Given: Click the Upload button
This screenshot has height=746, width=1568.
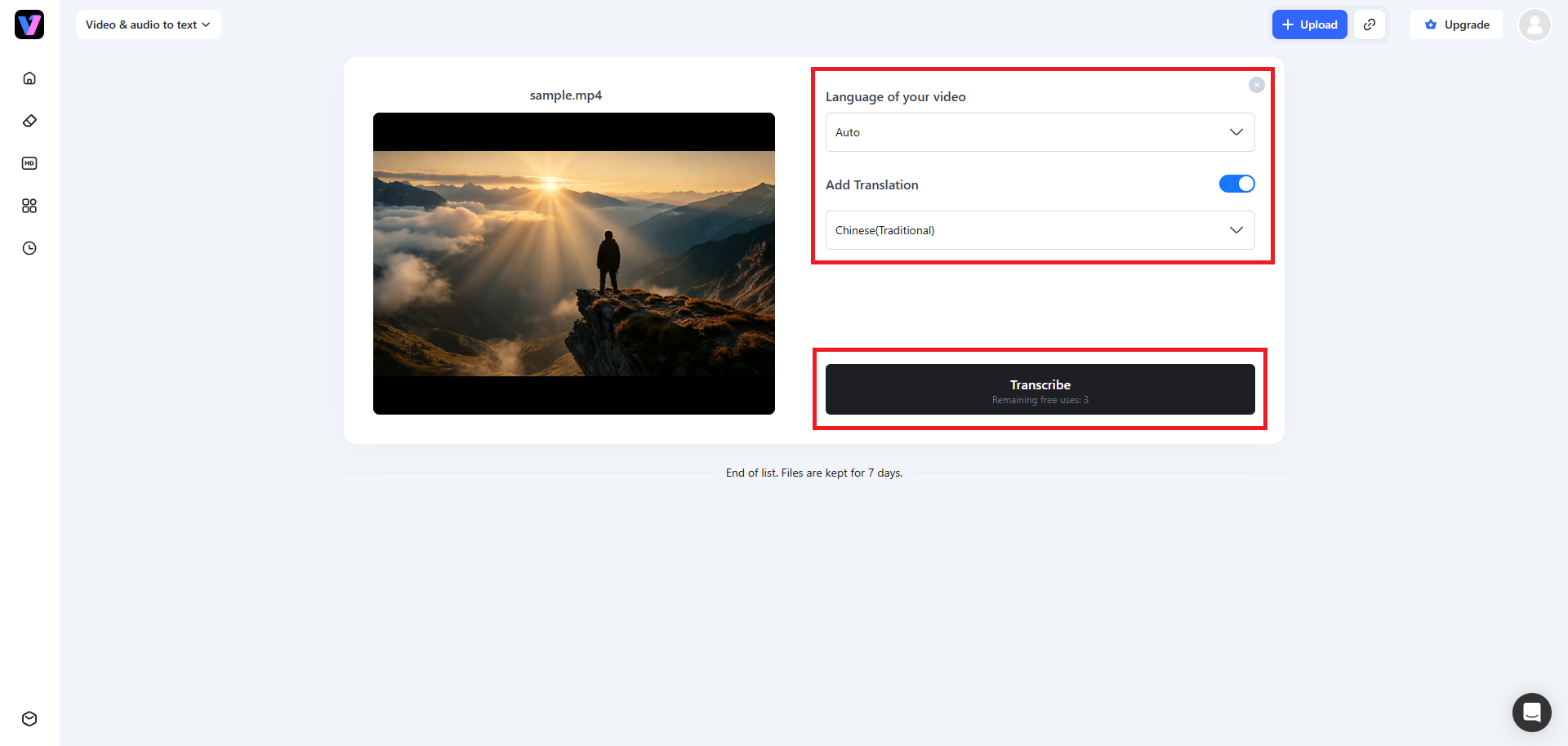Looking at the screenshot, I should [1309, 24].
